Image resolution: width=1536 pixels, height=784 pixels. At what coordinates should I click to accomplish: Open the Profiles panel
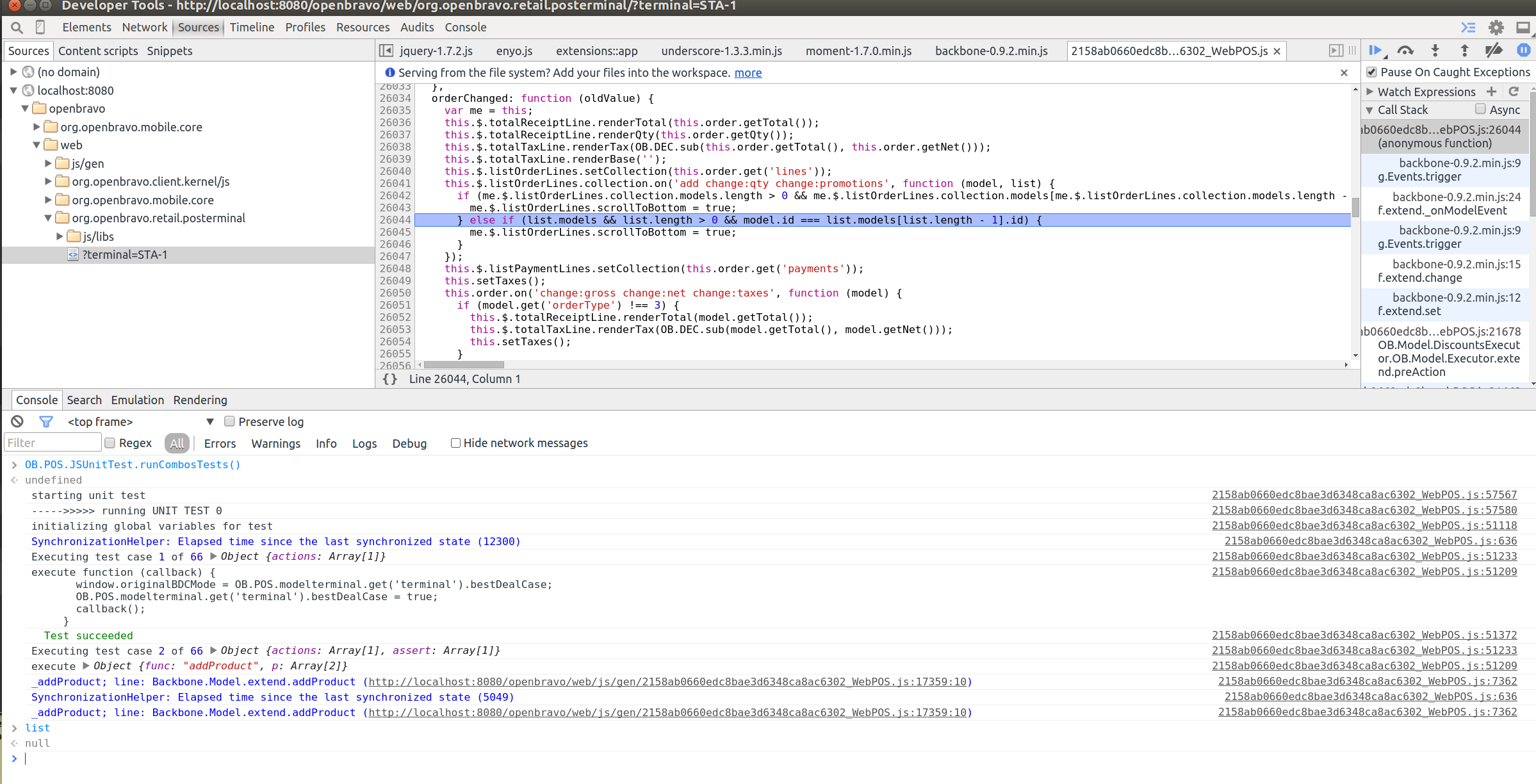point(305,28)
